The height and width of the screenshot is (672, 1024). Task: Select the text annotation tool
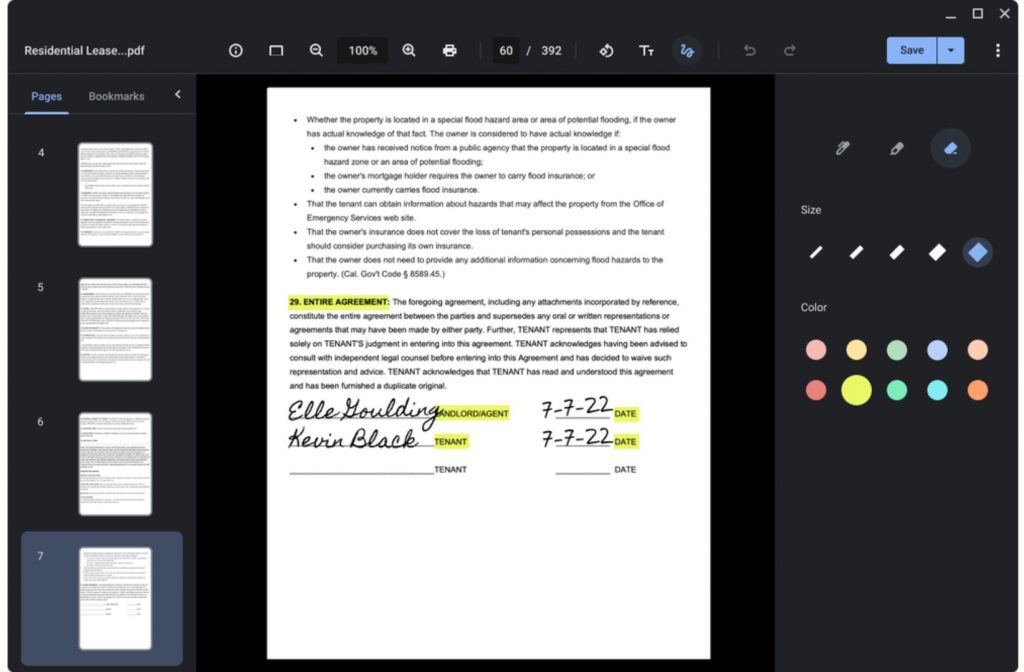[x=647, y=50]
